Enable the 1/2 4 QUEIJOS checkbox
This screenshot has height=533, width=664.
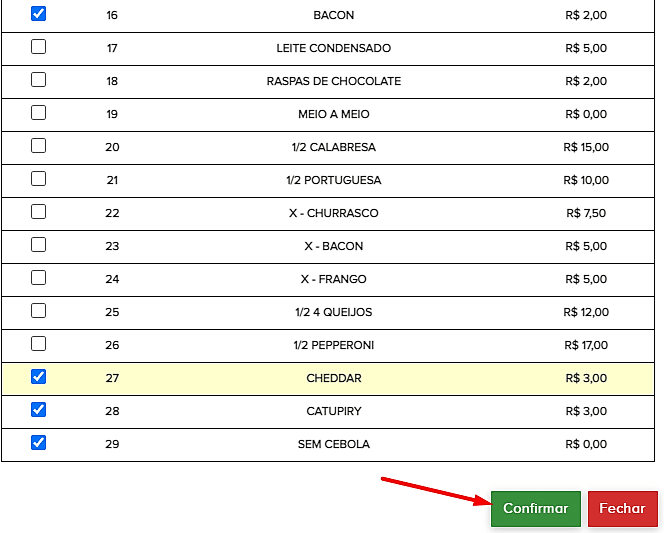[x=38, y=311]
